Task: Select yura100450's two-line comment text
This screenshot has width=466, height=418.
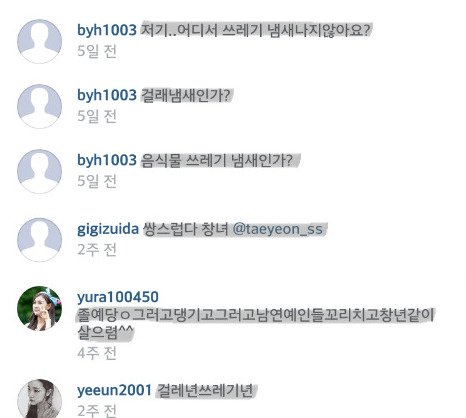Action: [x=256, y=323]
